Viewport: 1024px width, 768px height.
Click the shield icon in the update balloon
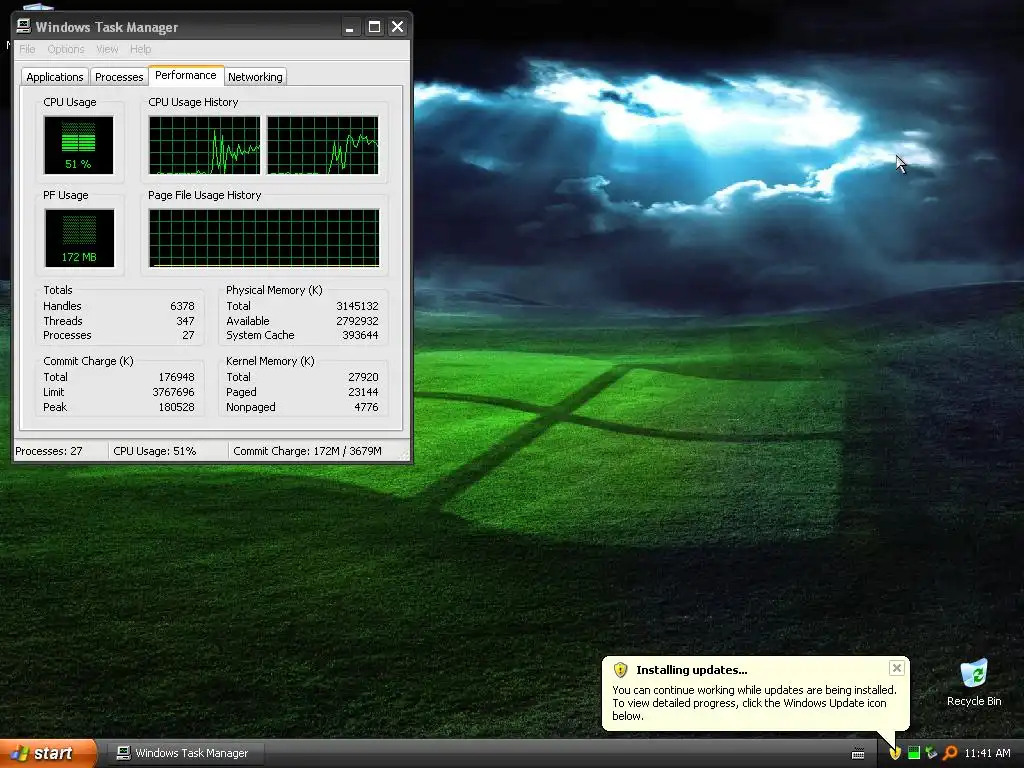tap(620, 669)
